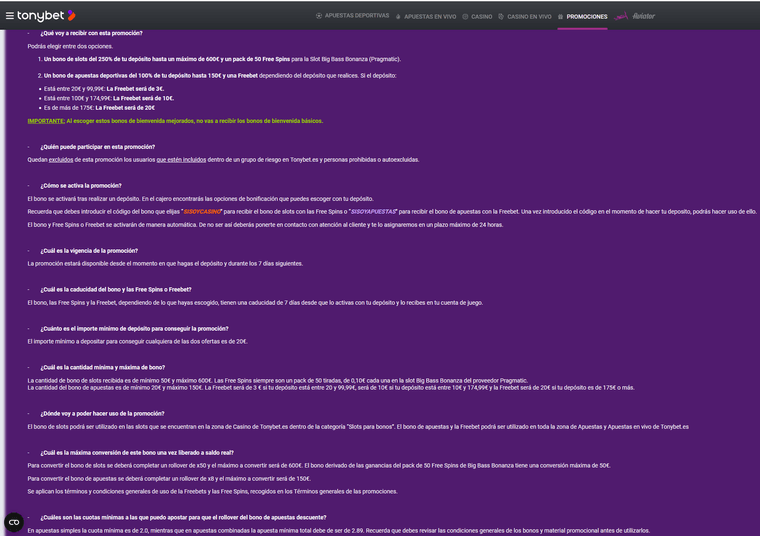Click heading '¿Quién puede participar en esta promoción?'
760x536 pixels.
click(98, 147)
